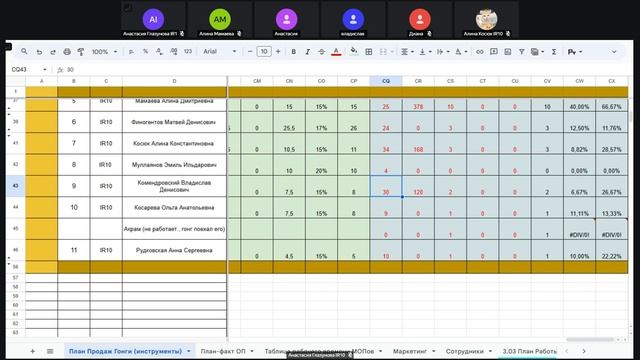
Task: Redo the last action
Action: pos(53,52)
